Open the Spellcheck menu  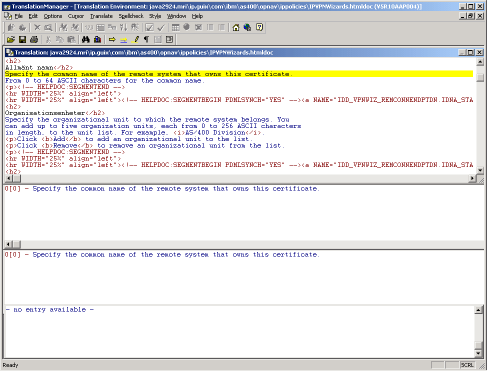131,16
